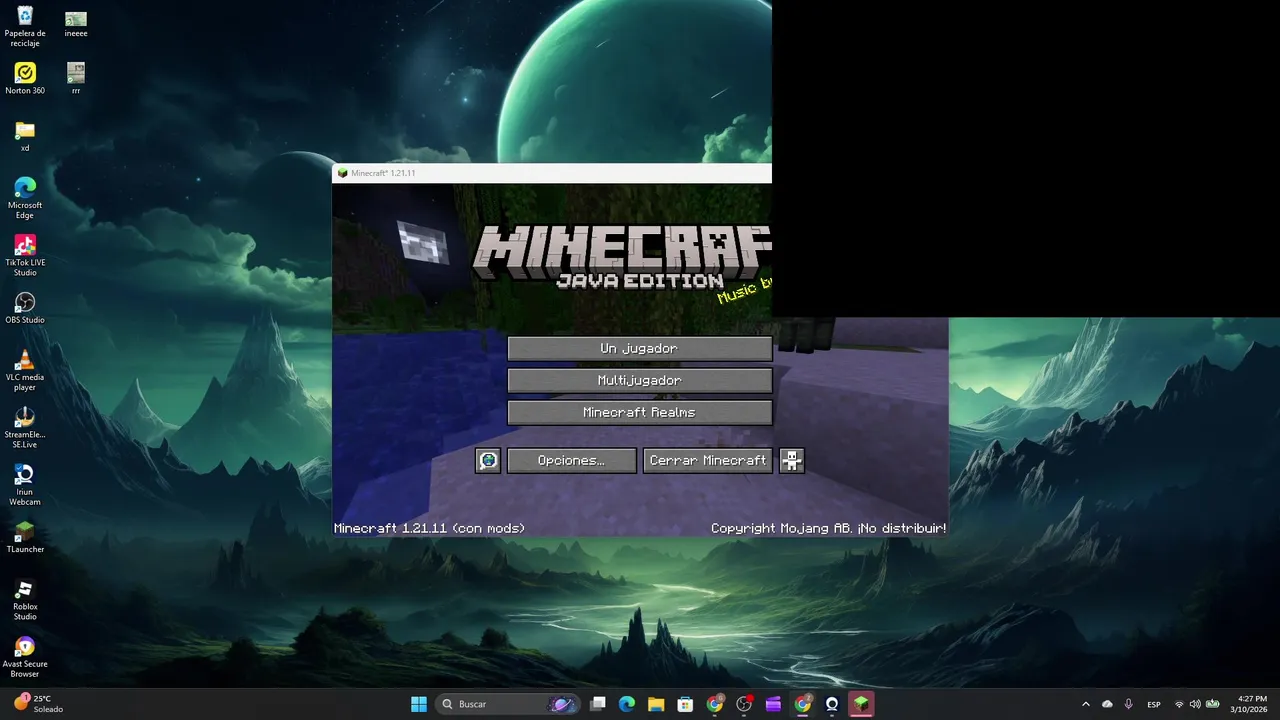Open File Explorer from the taskbar
This screenshot has height=720, width=1280.
coord(656,704)
